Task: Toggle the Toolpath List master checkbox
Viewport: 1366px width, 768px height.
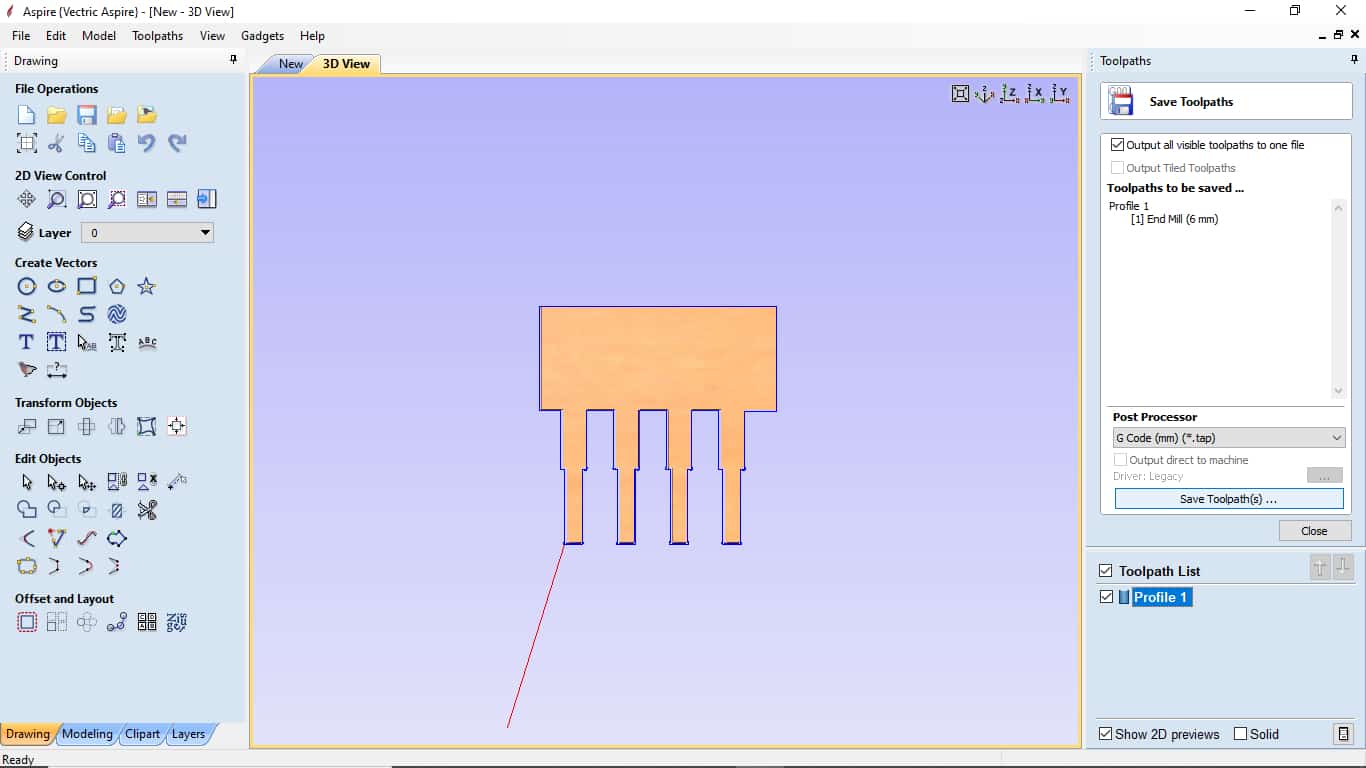Action: click(x=1105, y=571)
